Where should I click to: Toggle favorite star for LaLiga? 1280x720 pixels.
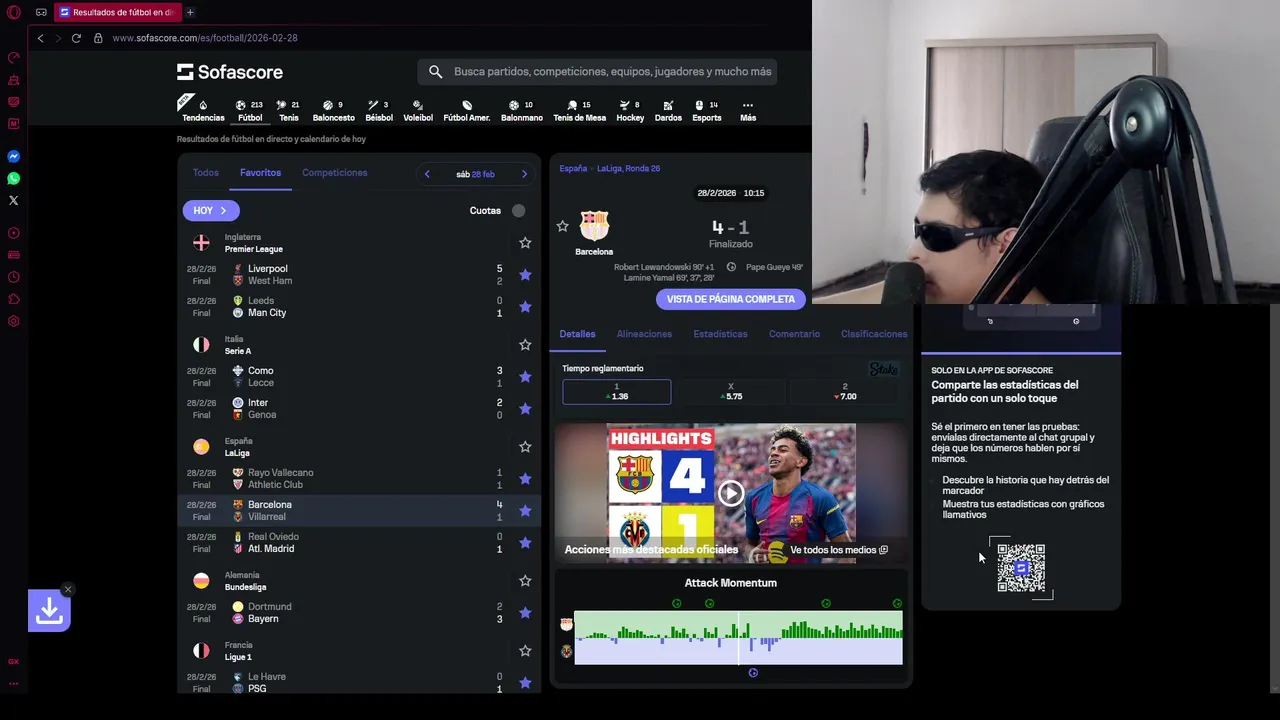pyautogui.click(x=525, y=447)
